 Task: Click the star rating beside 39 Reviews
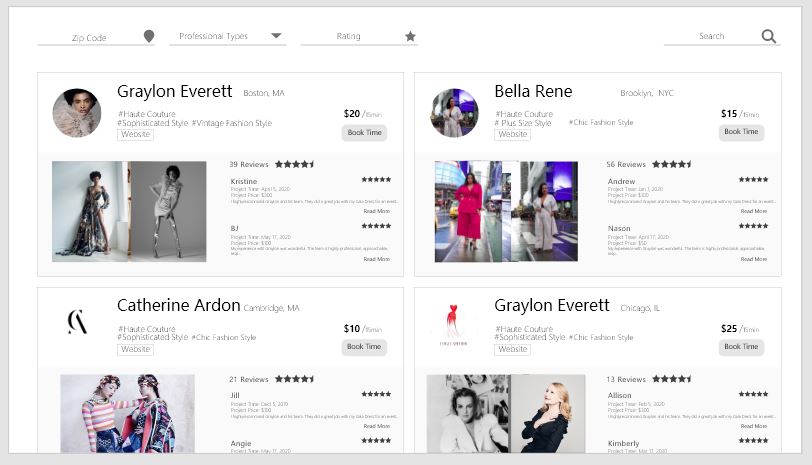(x=294, y=164)
